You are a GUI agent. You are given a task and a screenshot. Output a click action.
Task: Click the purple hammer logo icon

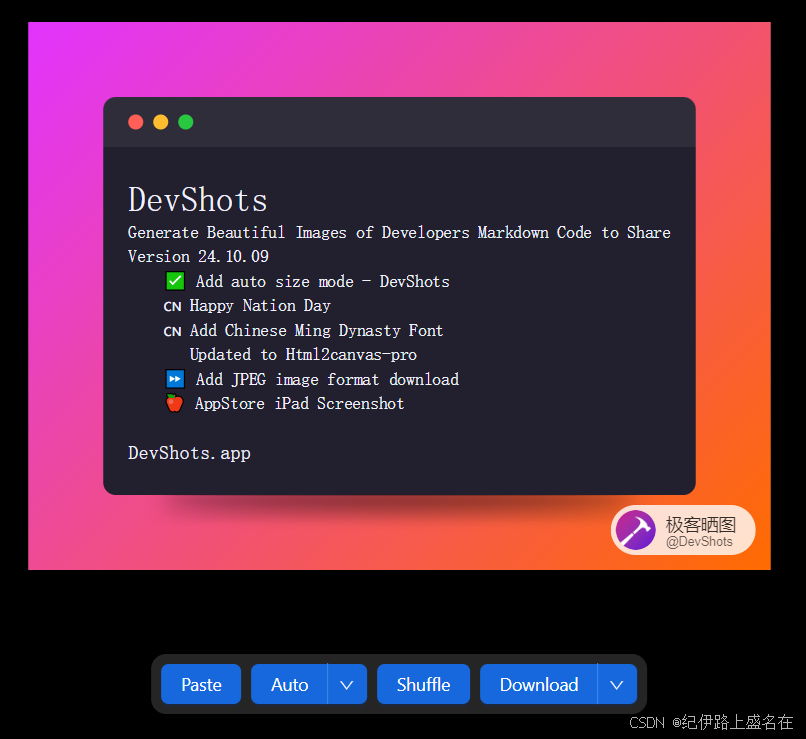click(636, 530)
